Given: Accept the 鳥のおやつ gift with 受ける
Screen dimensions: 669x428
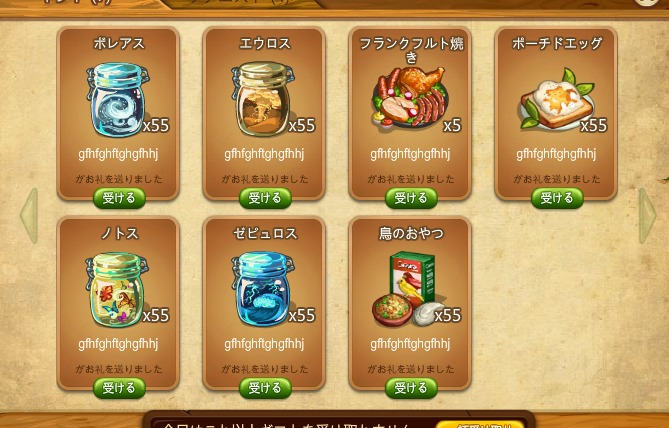Looking at the screenshot, I should pos(411,388).
